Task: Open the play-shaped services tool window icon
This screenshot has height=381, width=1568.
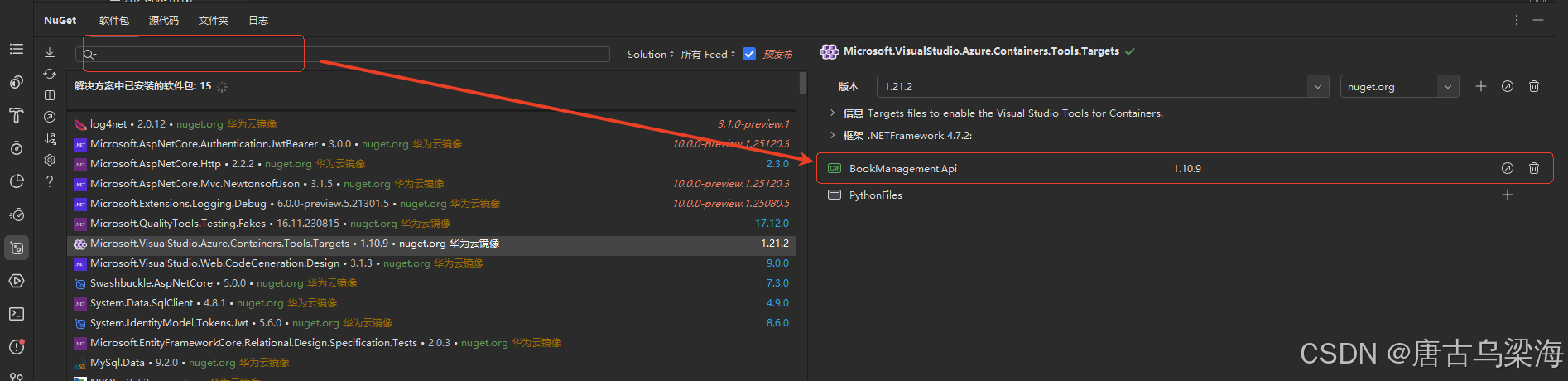Action: point(17,281)
